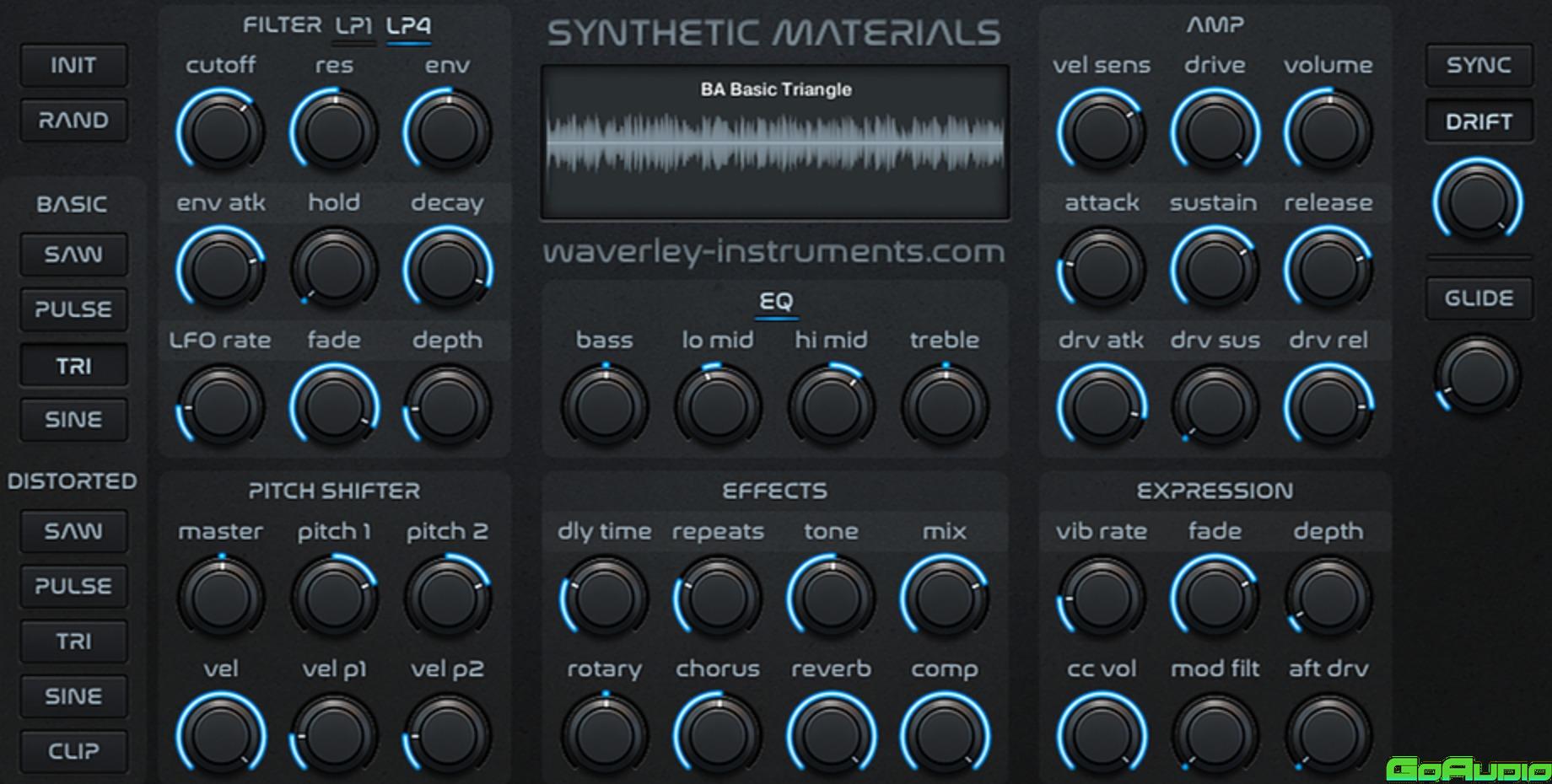Click the drift amount knob below DRIFT
Screen dimensions: 1552x784
click(x=1478, y=201)
